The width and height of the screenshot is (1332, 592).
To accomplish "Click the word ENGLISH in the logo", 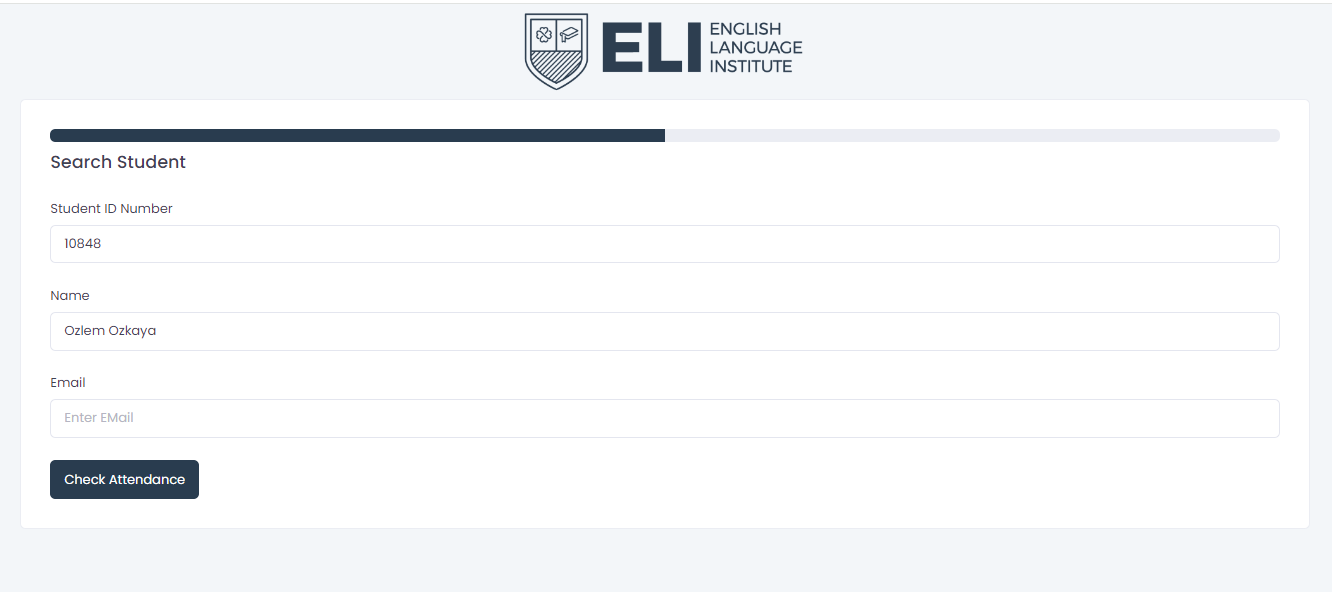I will coord(745,30).
